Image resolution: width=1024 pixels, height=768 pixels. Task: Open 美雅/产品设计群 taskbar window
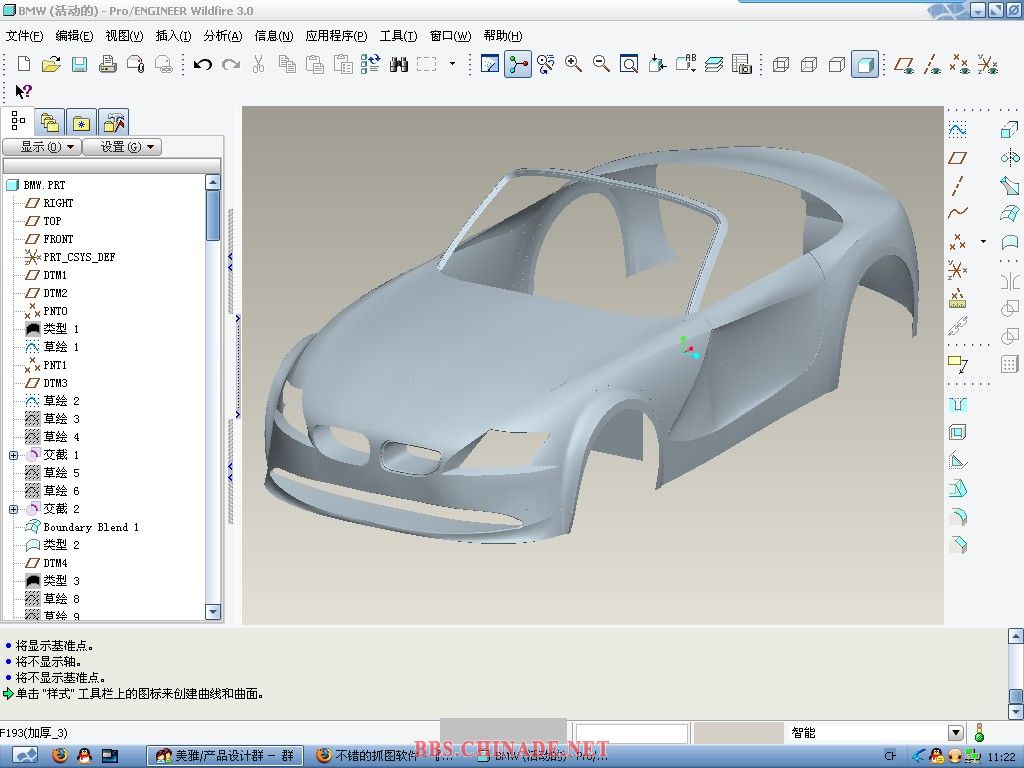(x=225, y=756)
